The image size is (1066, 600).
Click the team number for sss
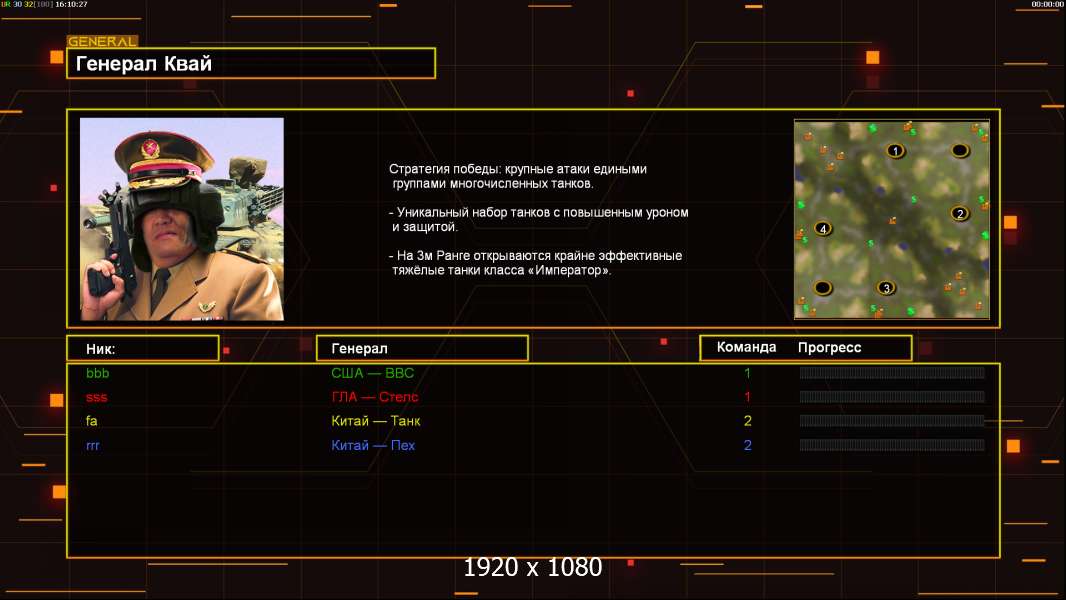coord(747,397)
